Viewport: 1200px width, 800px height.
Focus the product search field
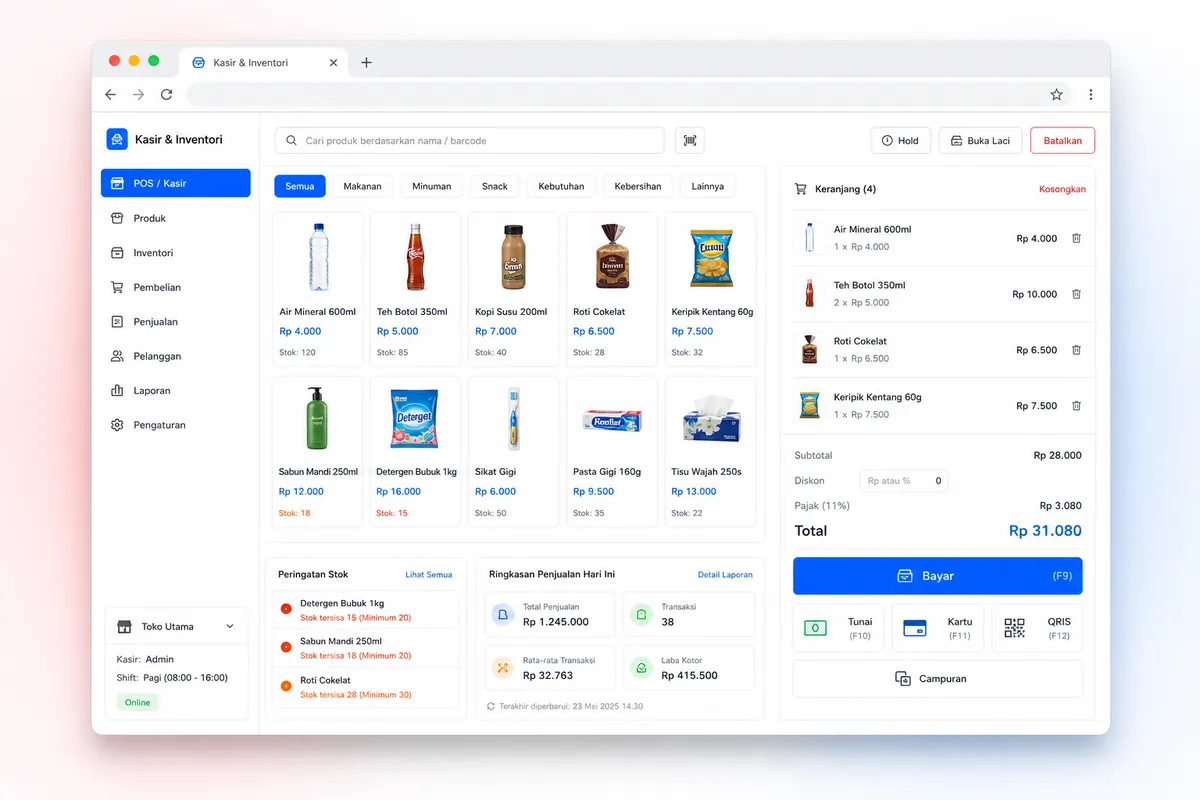(x=470, y=141)
